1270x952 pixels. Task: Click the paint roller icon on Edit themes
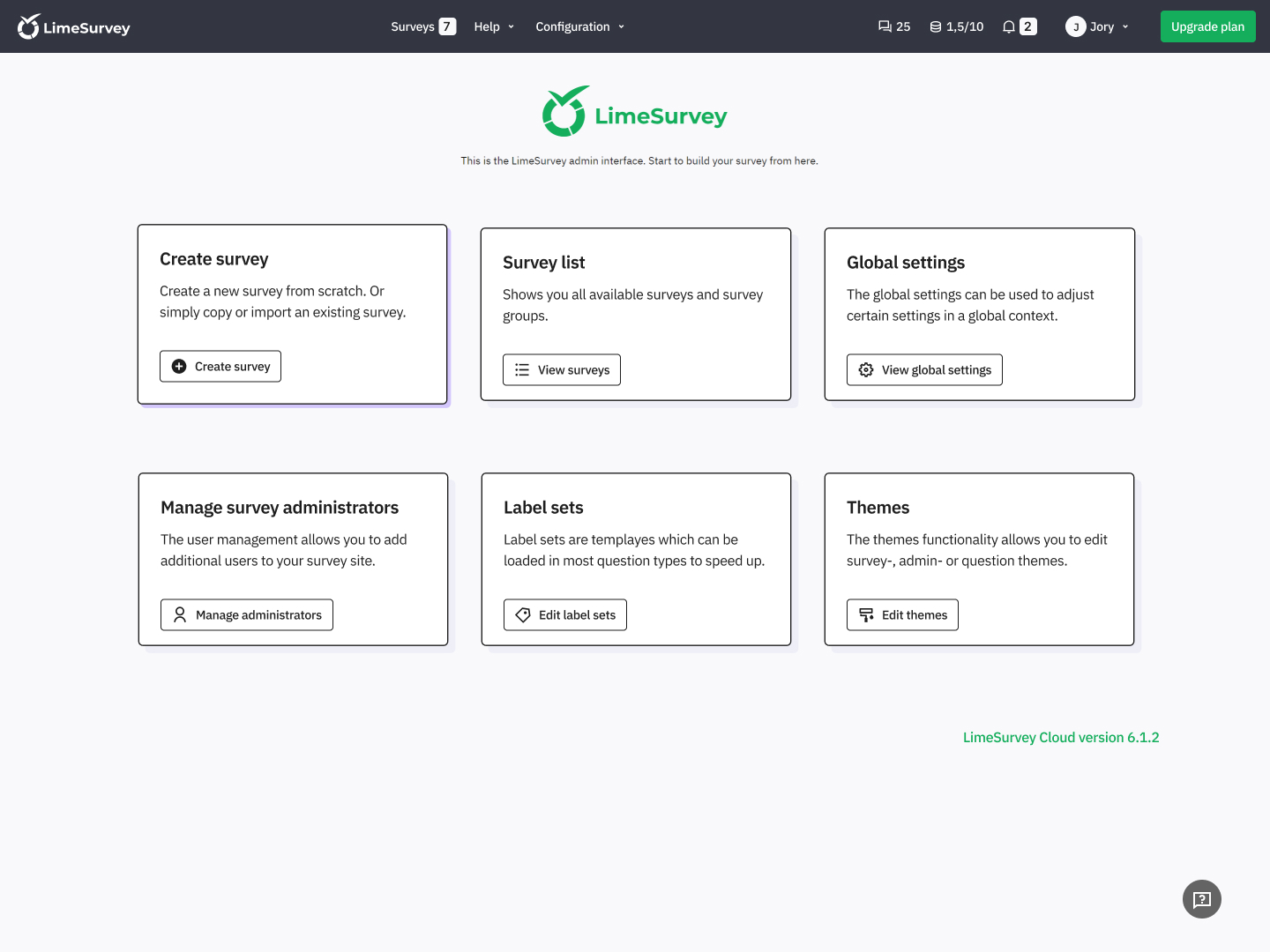point(865,614)
